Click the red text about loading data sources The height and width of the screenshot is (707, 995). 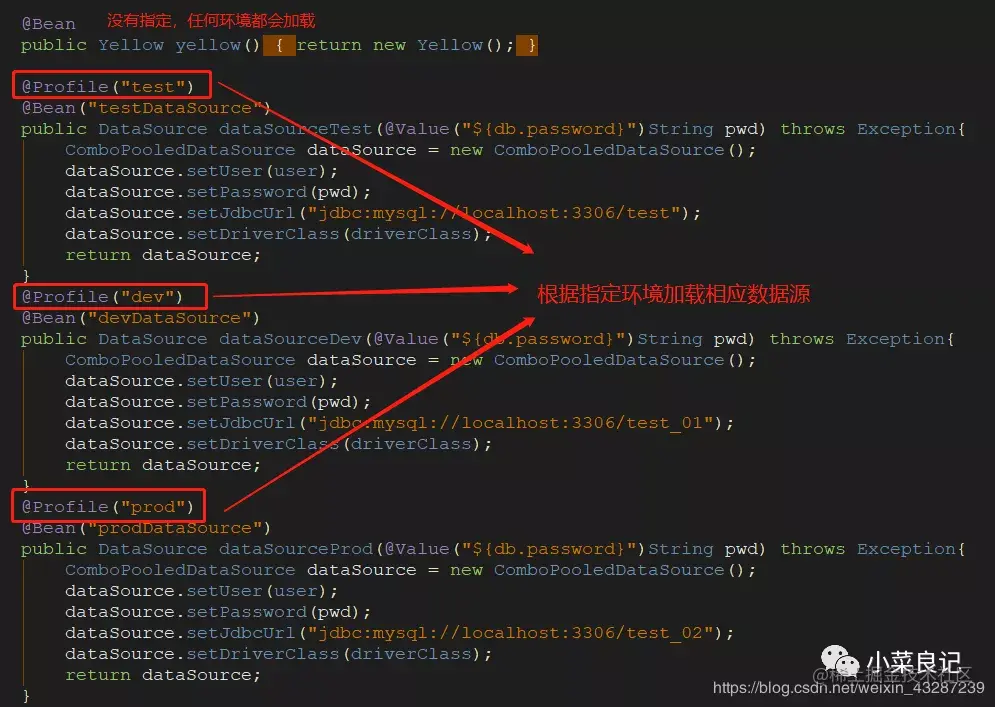click(673, 294)
